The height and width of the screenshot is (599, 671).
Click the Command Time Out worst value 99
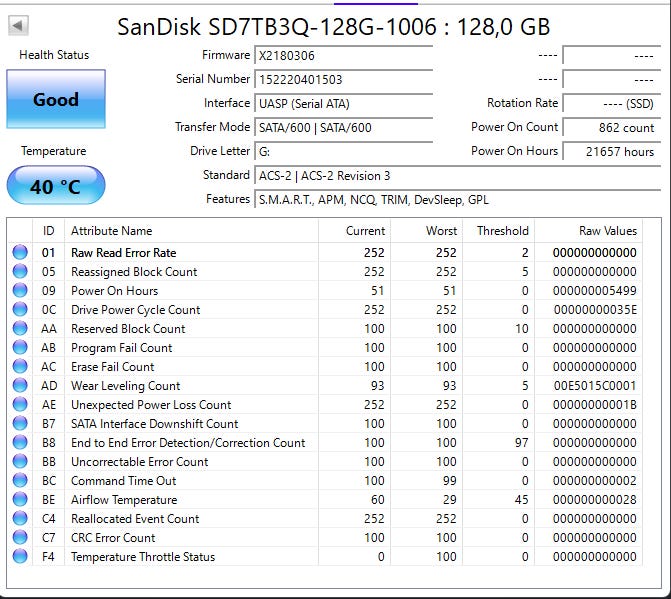click(x=449, y=480)
